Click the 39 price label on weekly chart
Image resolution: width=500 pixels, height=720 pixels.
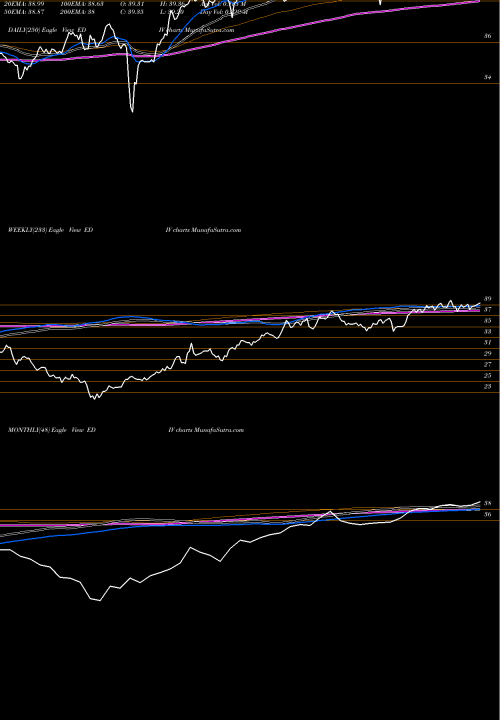point(488,298)
